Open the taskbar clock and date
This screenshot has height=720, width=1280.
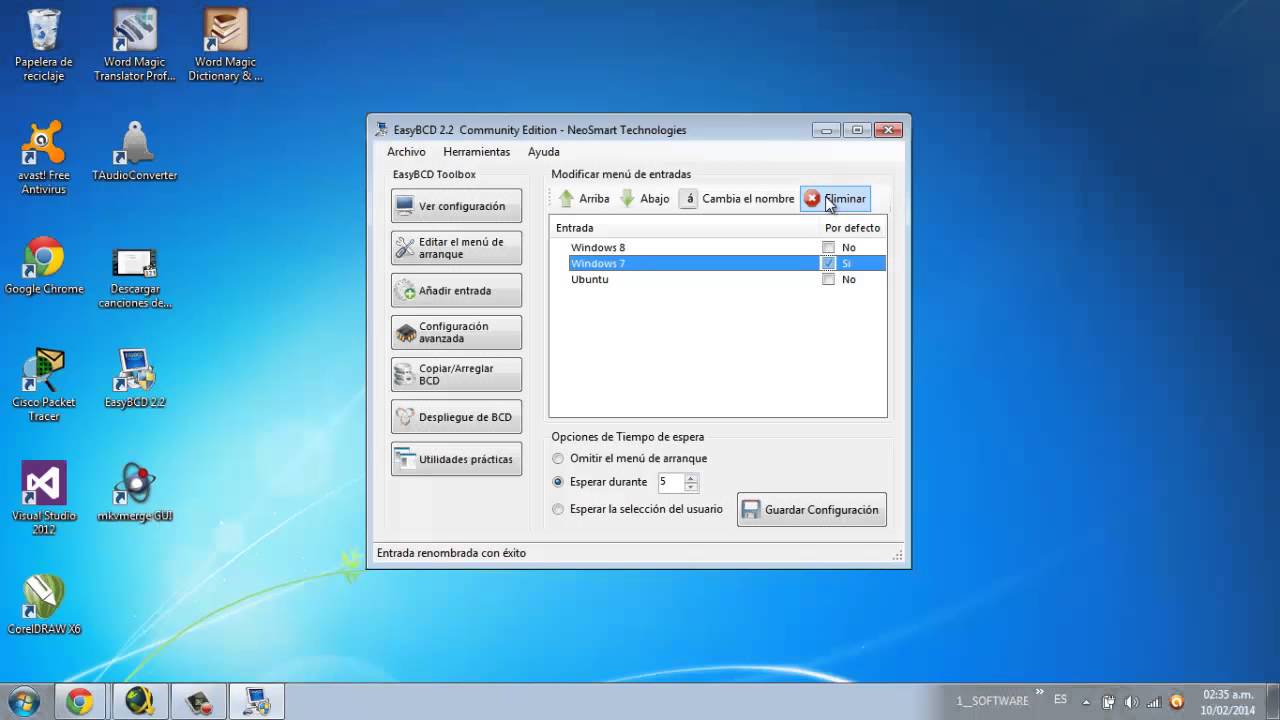click(1228, 702)
